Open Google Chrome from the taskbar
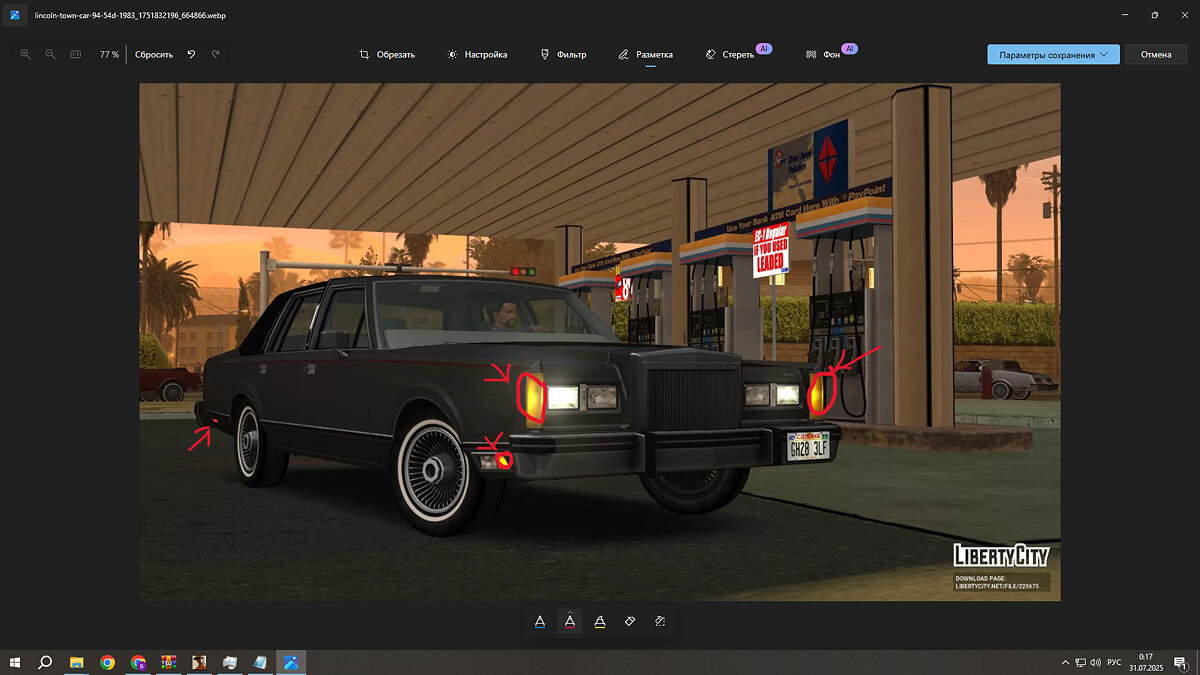Viewport: 1200px width, 675px height. 107,662
